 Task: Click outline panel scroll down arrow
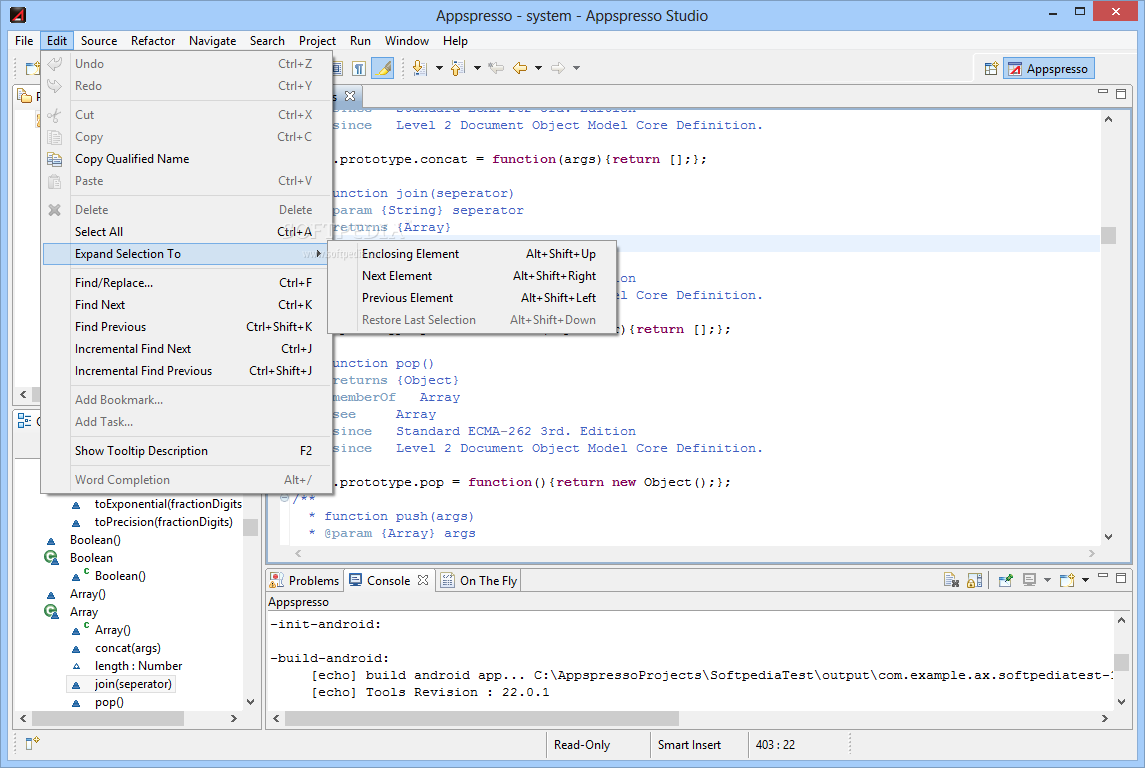(x=250, y=702)
